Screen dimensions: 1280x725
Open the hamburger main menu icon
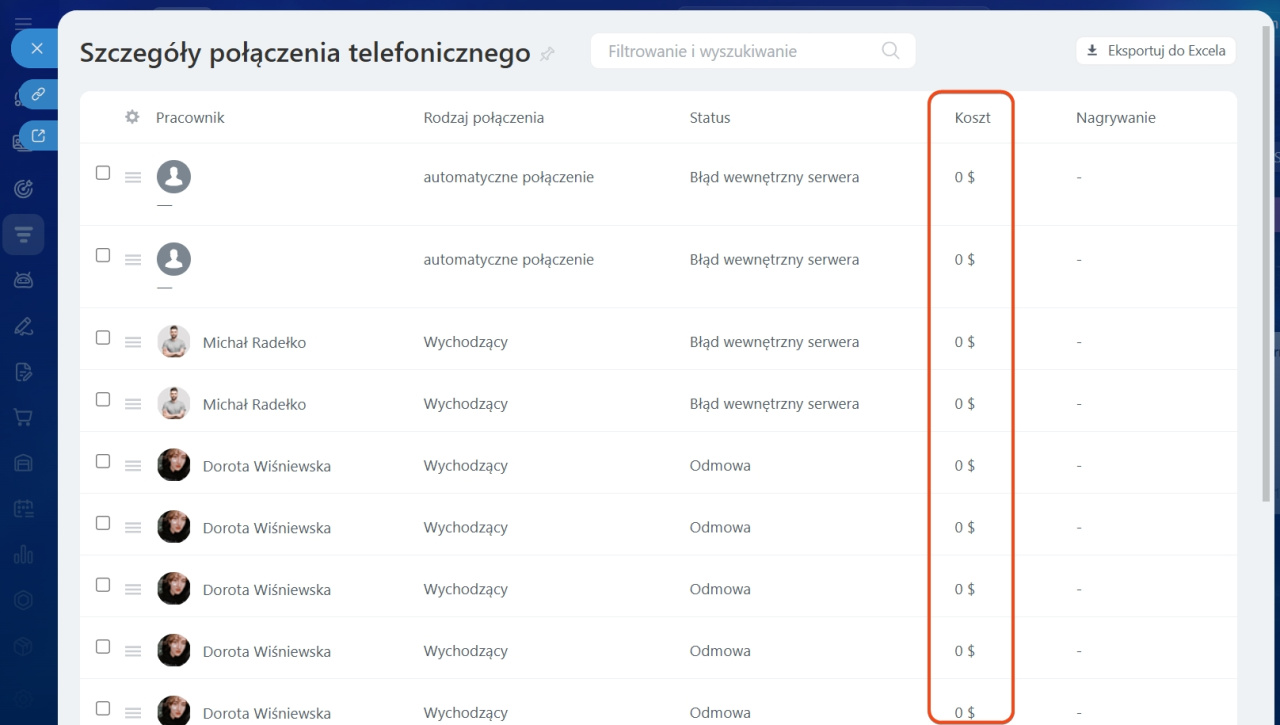tap(23, 22)
